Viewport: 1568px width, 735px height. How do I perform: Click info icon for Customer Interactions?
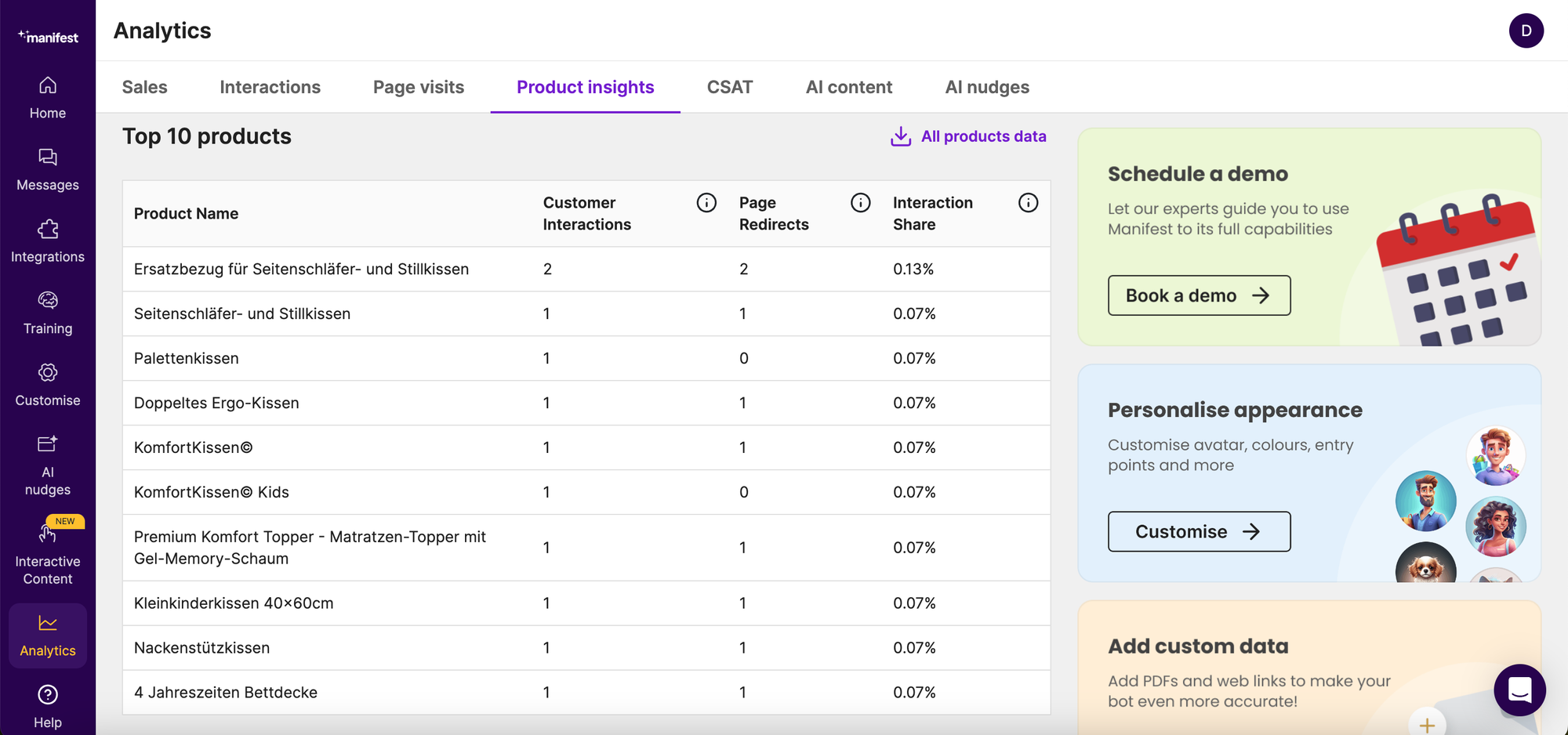tap(706, 203)
